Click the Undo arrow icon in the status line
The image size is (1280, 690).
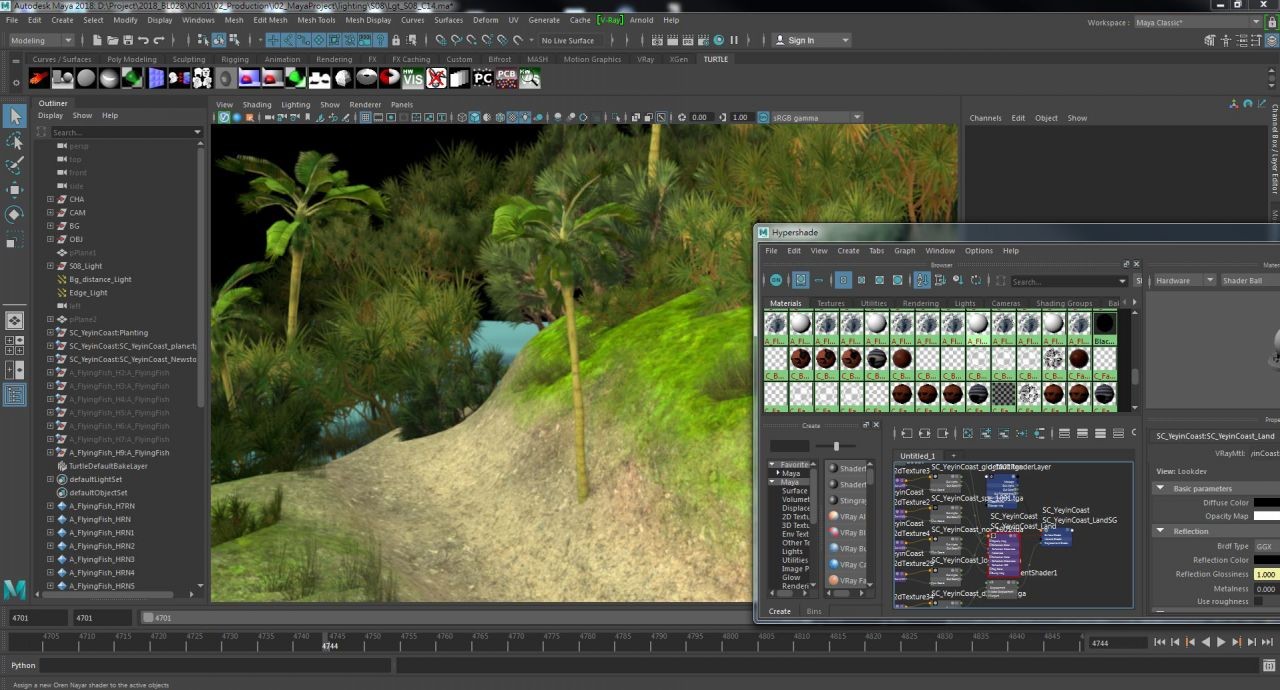[143, 40]
